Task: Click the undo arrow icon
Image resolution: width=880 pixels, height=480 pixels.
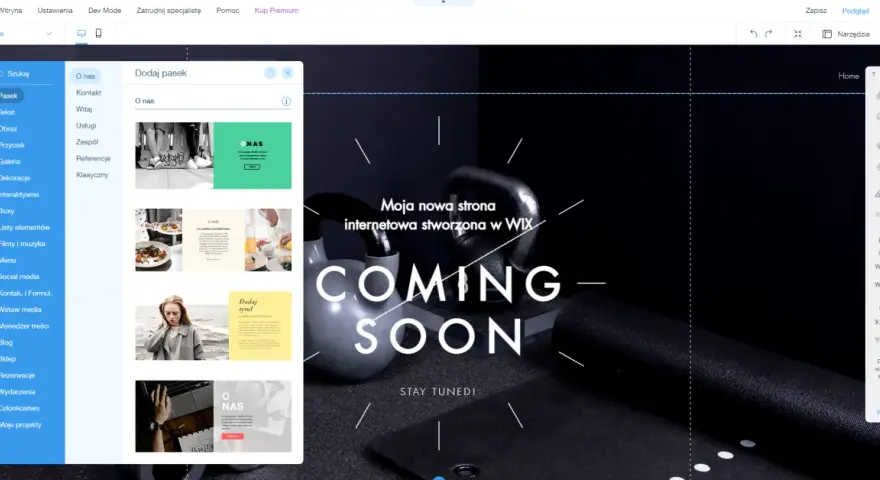Action: click(753, 34)
